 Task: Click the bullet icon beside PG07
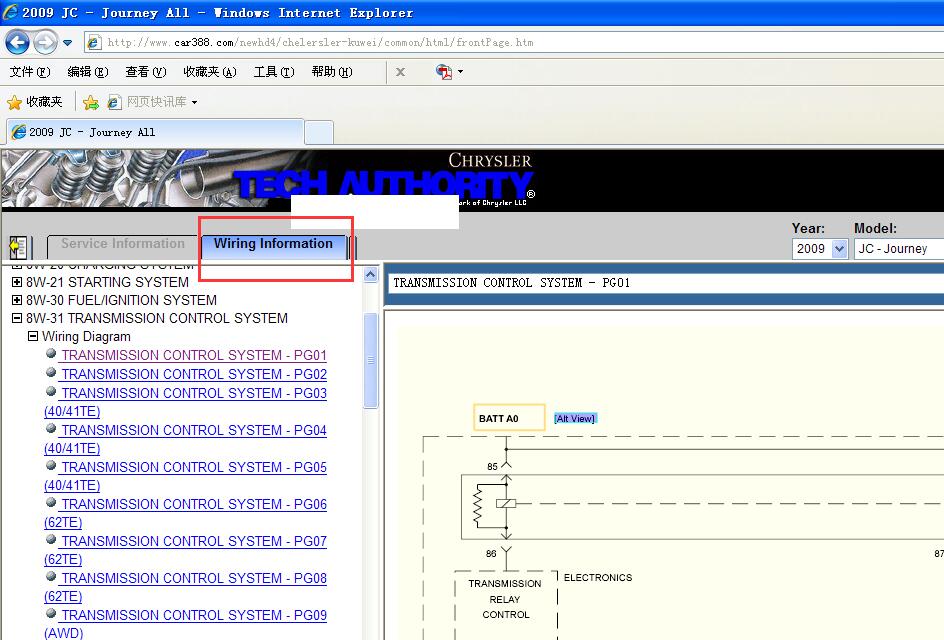pos(51,539)
